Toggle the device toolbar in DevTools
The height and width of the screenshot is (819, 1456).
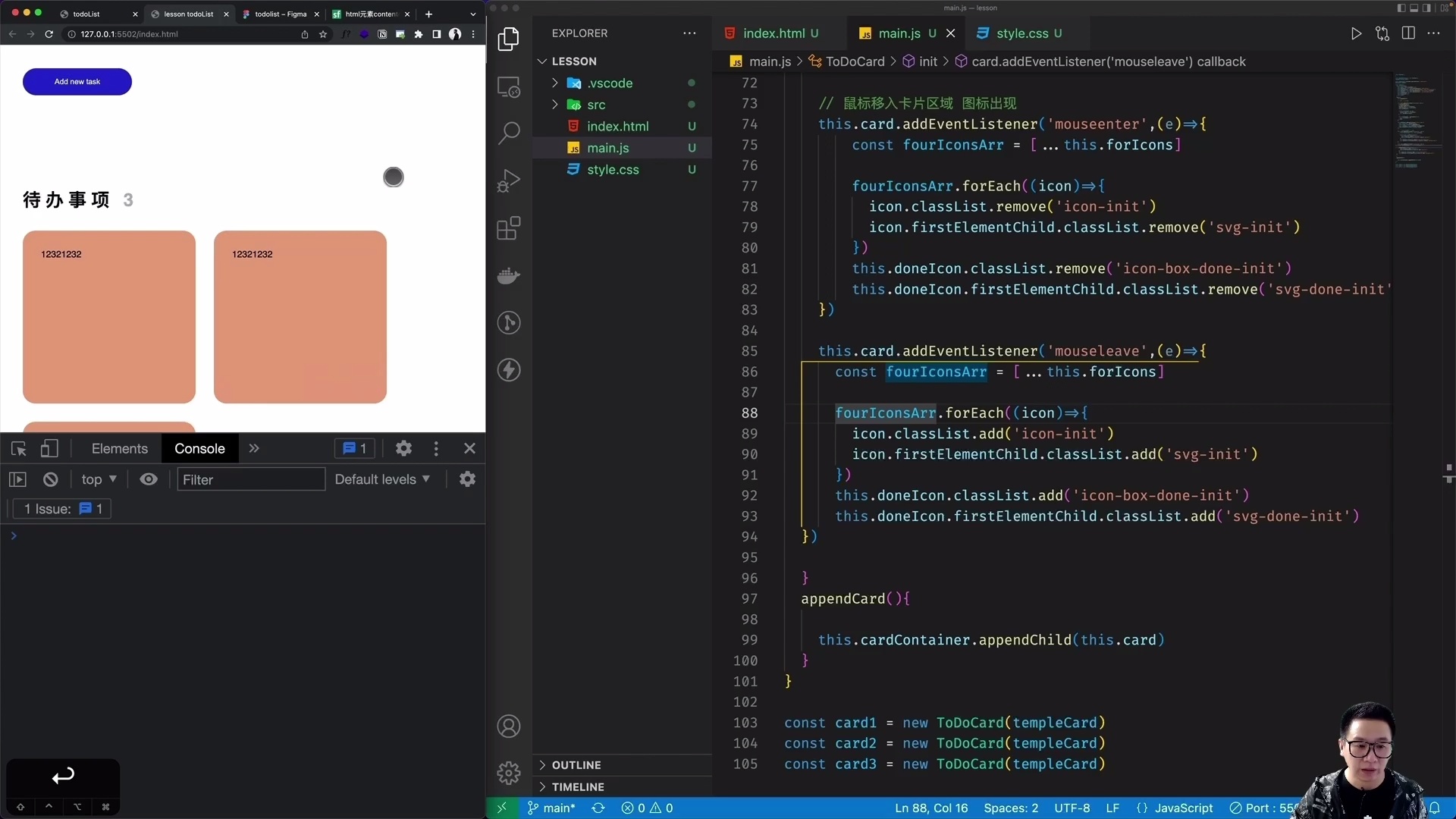[49, 448]
